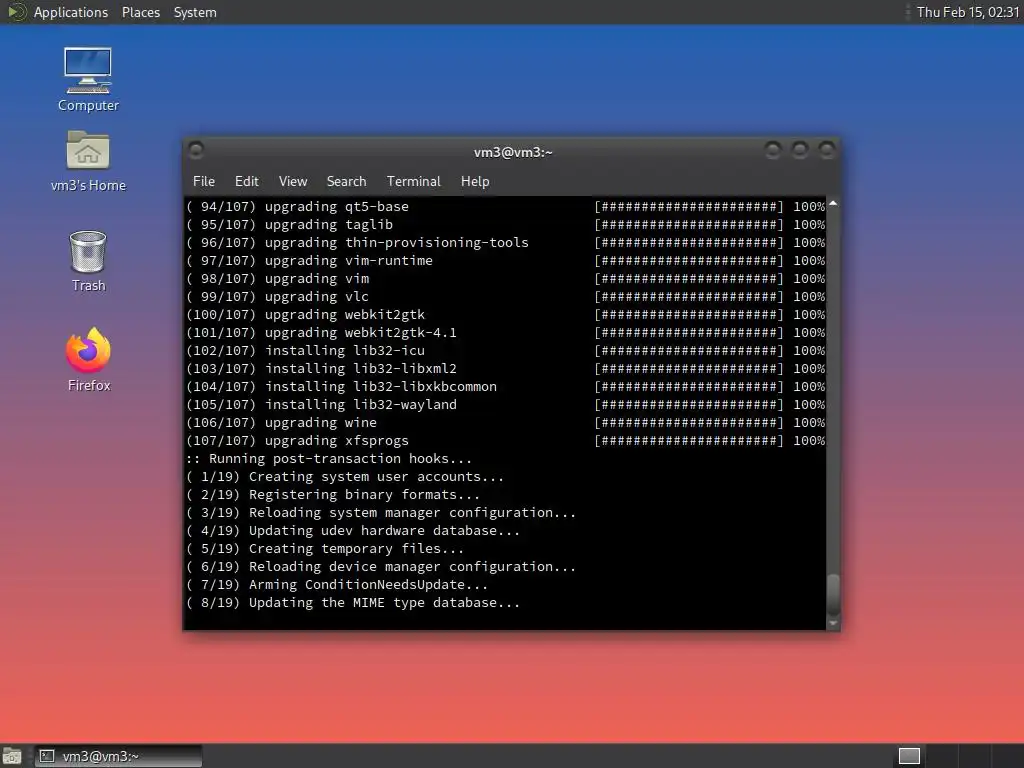Click the Applications menu logo icon
Screen dimensions: 1024x768
16,12
